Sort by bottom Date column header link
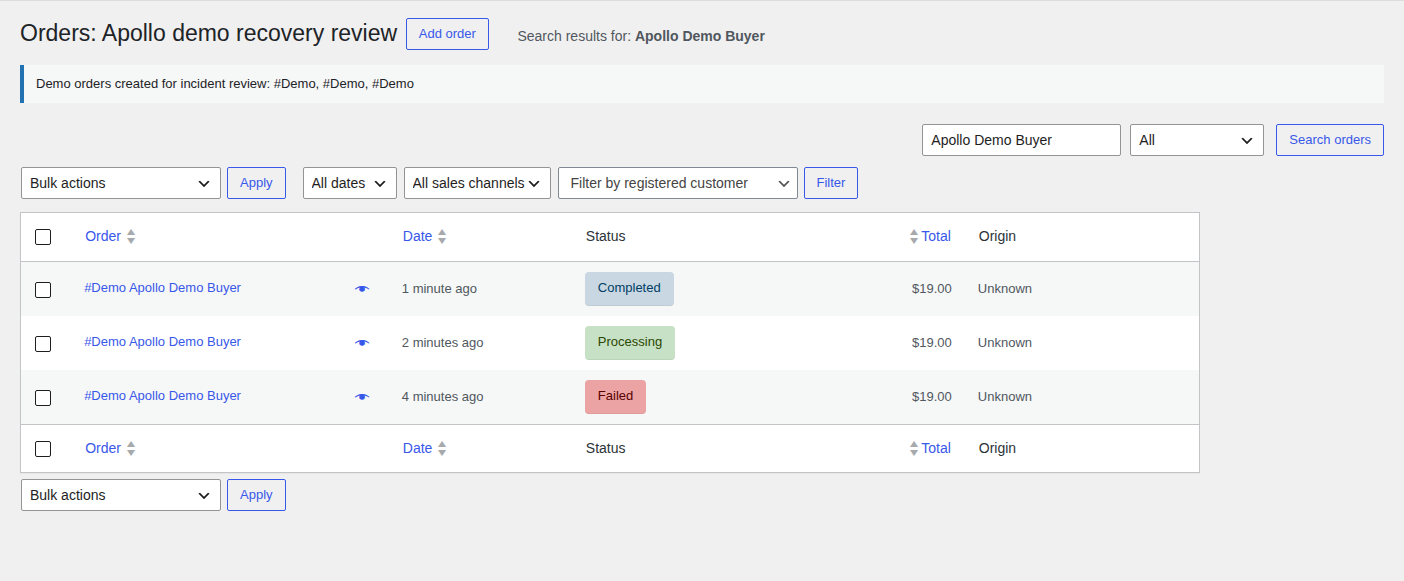The width and height of the screenshot is (1404, 581). (418, 449)
